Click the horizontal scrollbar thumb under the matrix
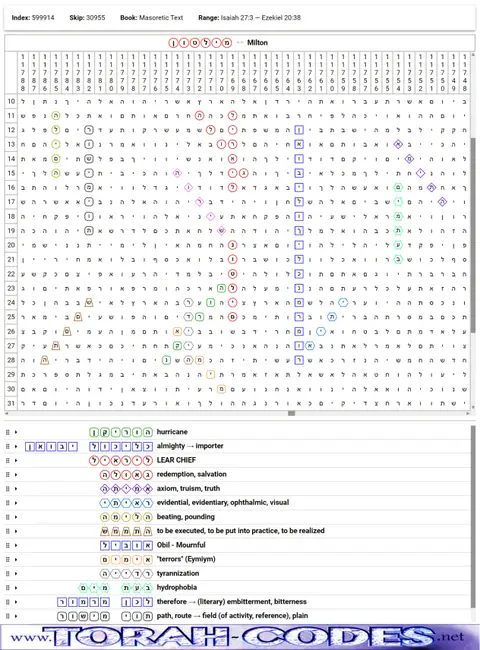480x650 pixels. click(x=291, y=413)
